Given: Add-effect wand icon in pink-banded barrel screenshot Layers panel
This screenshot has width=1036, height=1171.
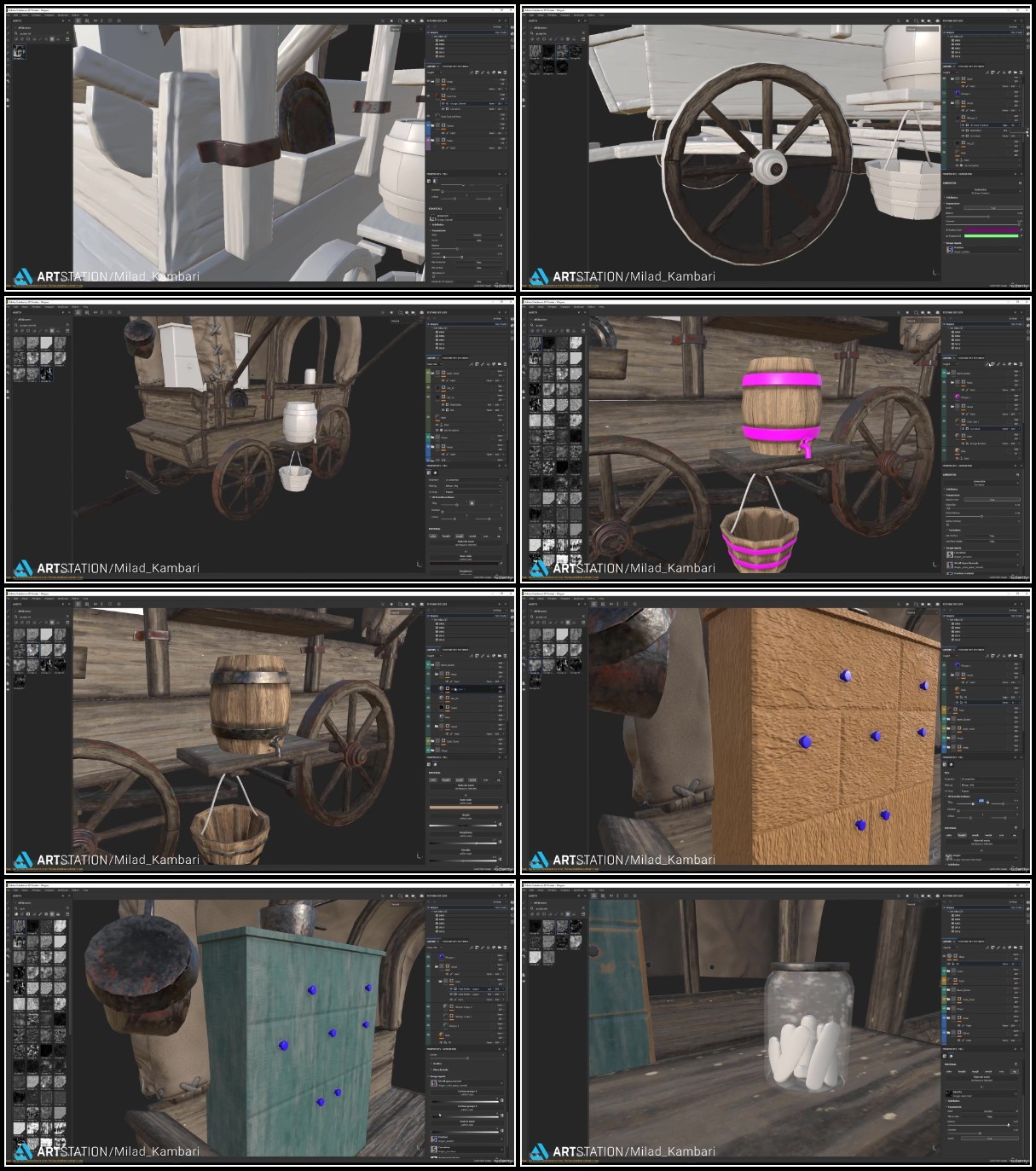Looking at the screenshot, I should (987, 364).
